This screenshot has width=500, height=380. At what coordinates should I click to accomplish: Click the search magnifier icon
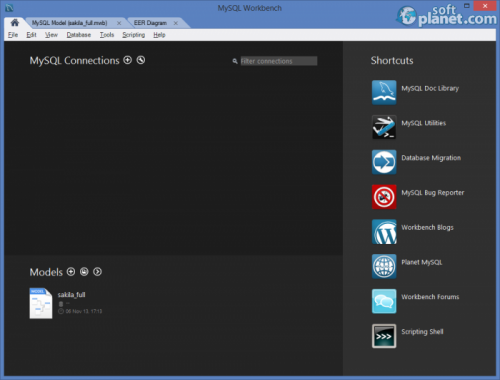(x=235, y=61)
